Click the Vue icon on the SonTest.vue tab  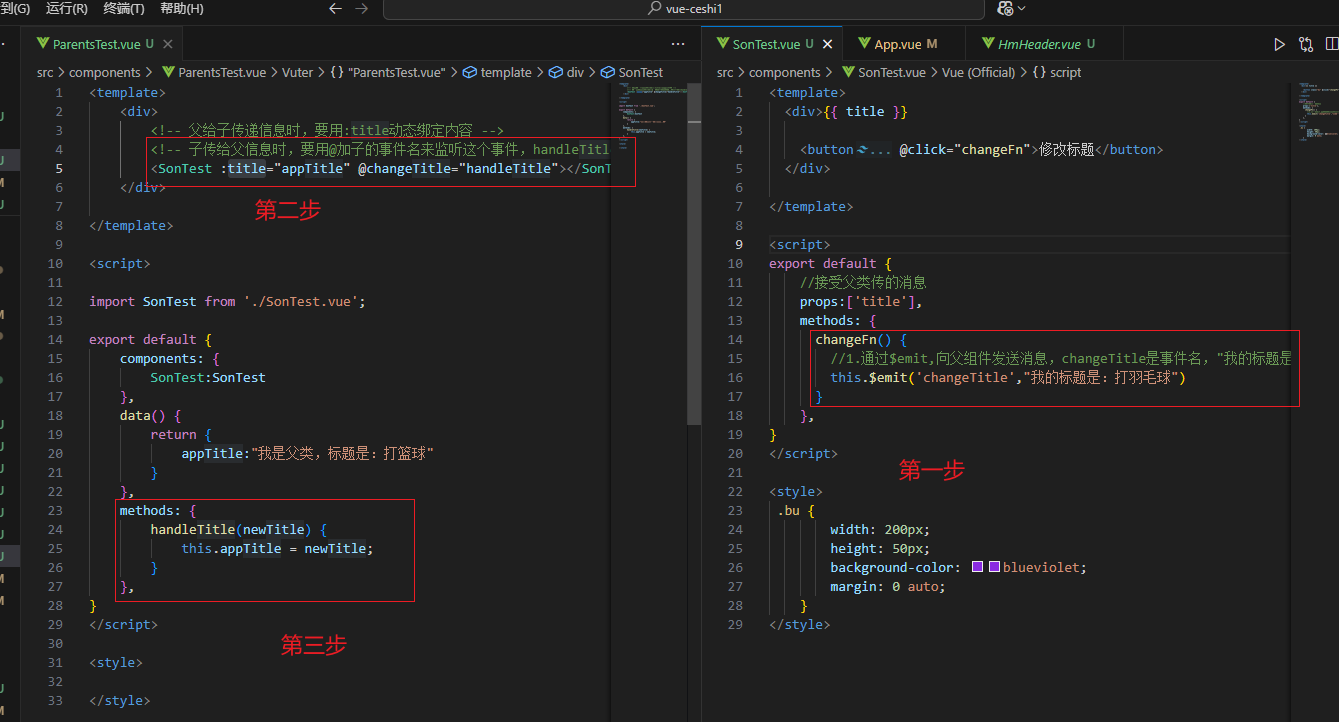tap(722, 44)
